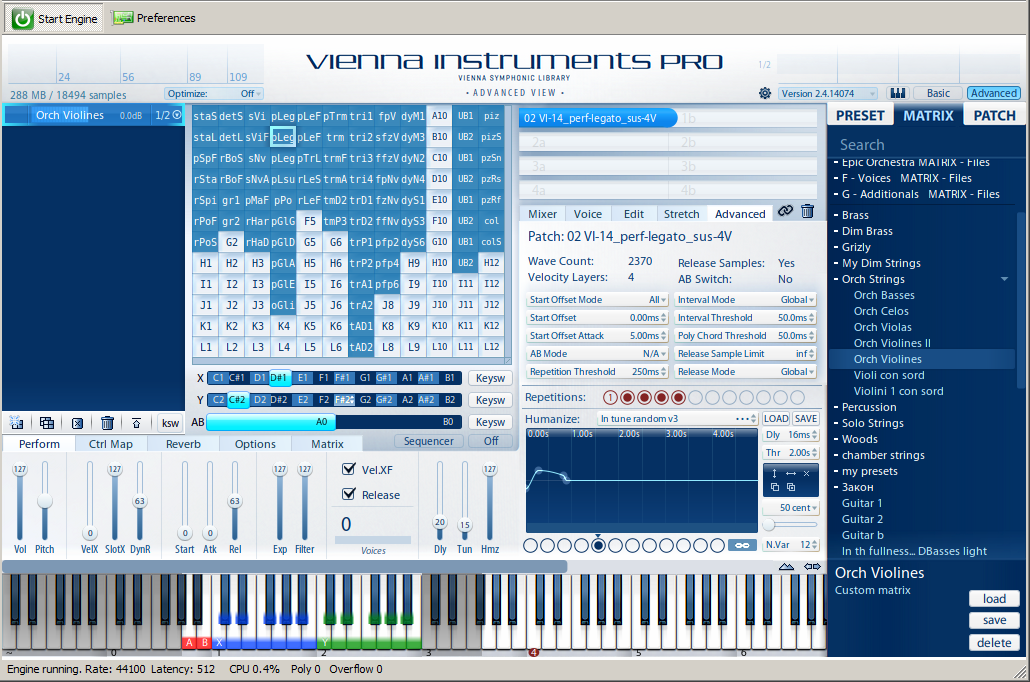1030x682 pixels.
Task: Click the paste curve icon in Humanize tools
Action: coord(791,487)
